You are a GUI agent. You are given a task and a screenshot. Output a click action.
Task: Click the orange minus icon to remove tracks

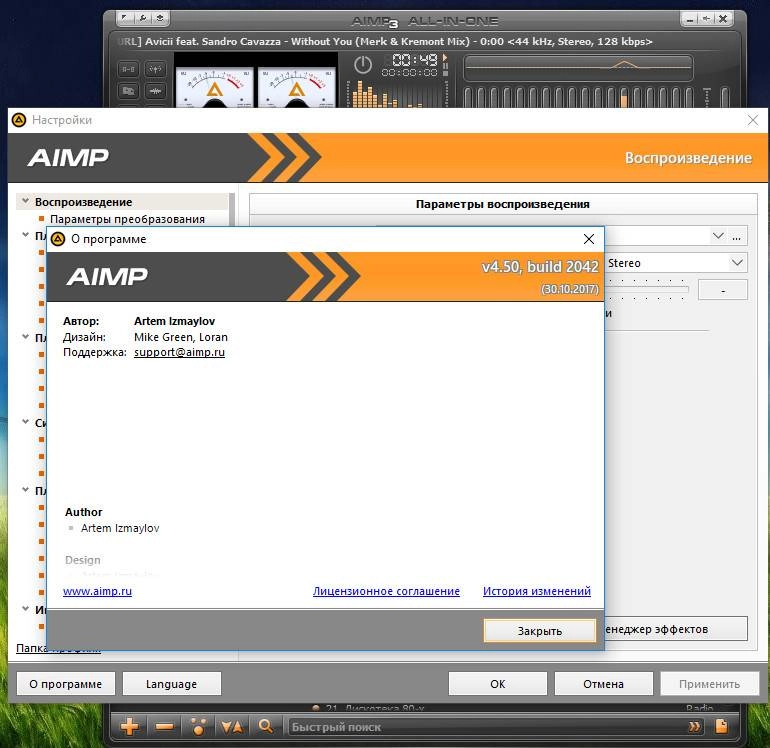coord(165,726)
